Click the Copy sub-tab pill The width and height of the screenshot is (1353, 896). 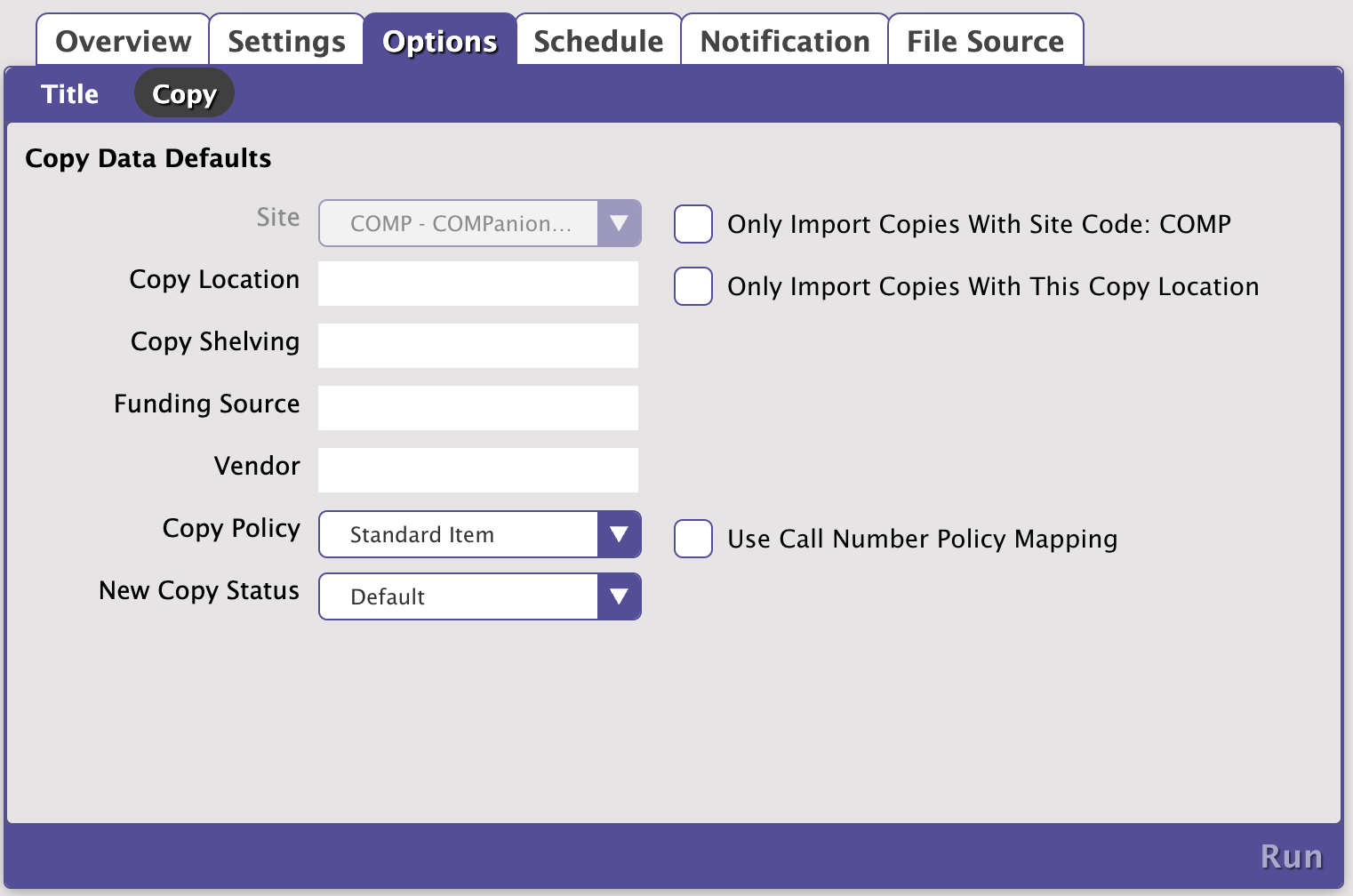pyautogui.click(x=184, y=94)
